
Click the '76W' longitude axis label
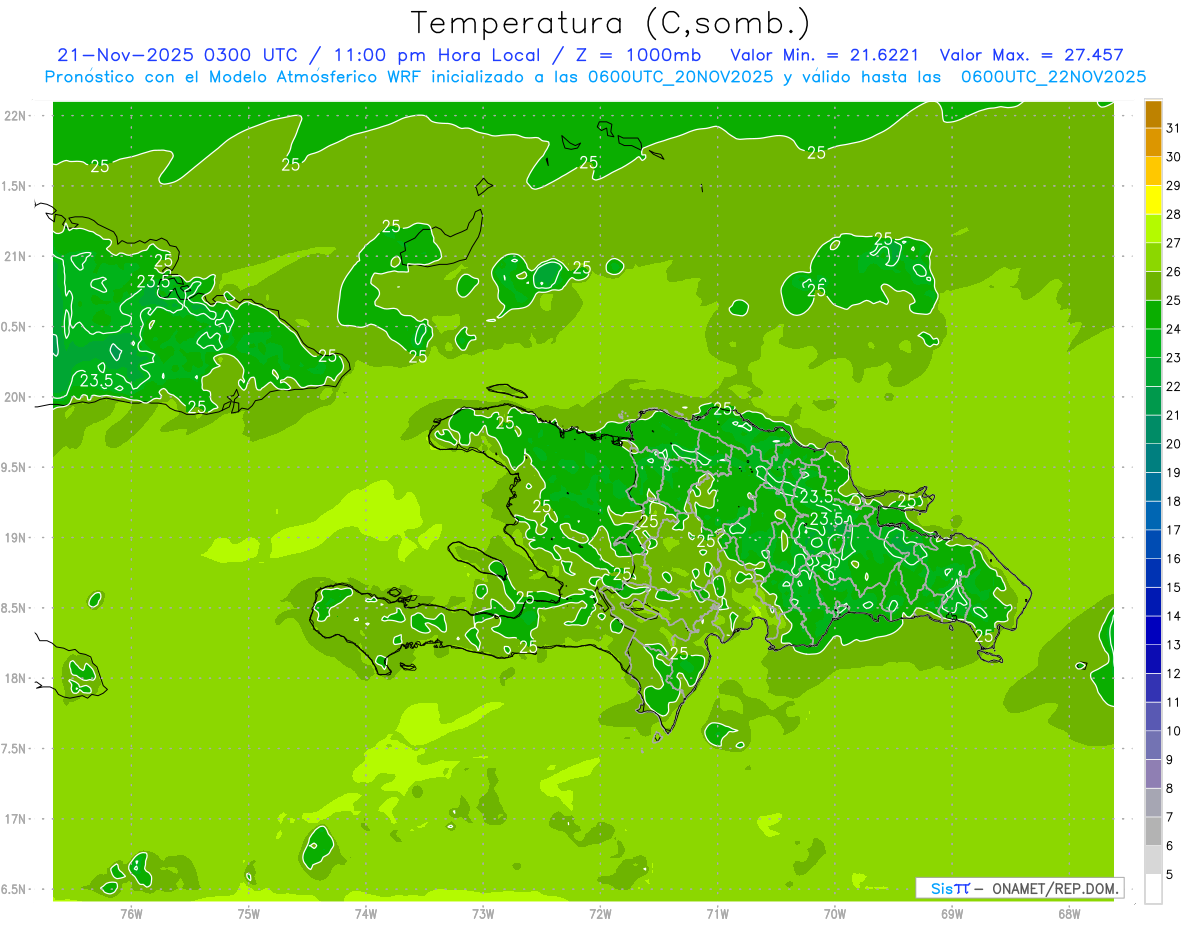131,913
